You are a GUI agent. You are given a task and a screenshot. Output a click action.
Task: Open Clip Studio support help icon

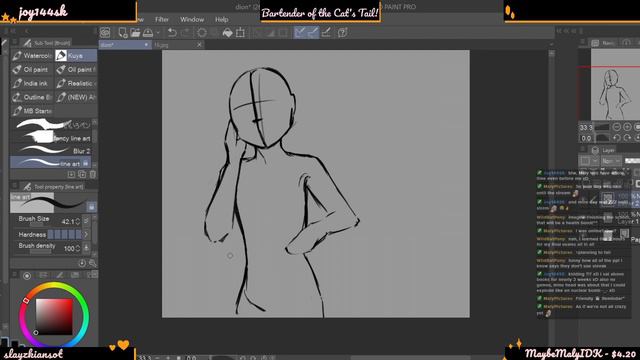(x=342, y=32)
